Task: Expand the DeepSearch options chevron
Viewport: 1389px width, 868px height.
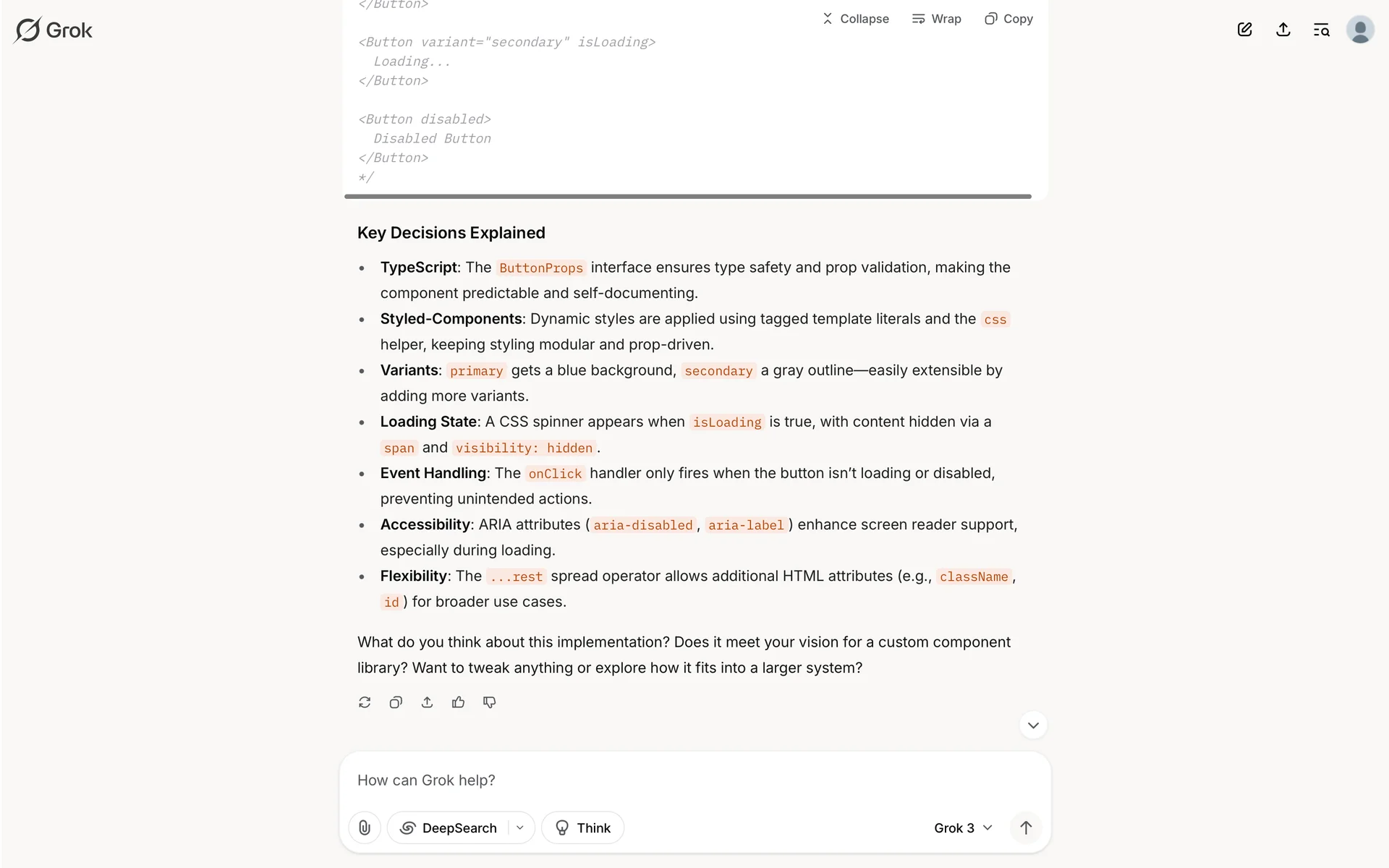Action: point(520,827)
